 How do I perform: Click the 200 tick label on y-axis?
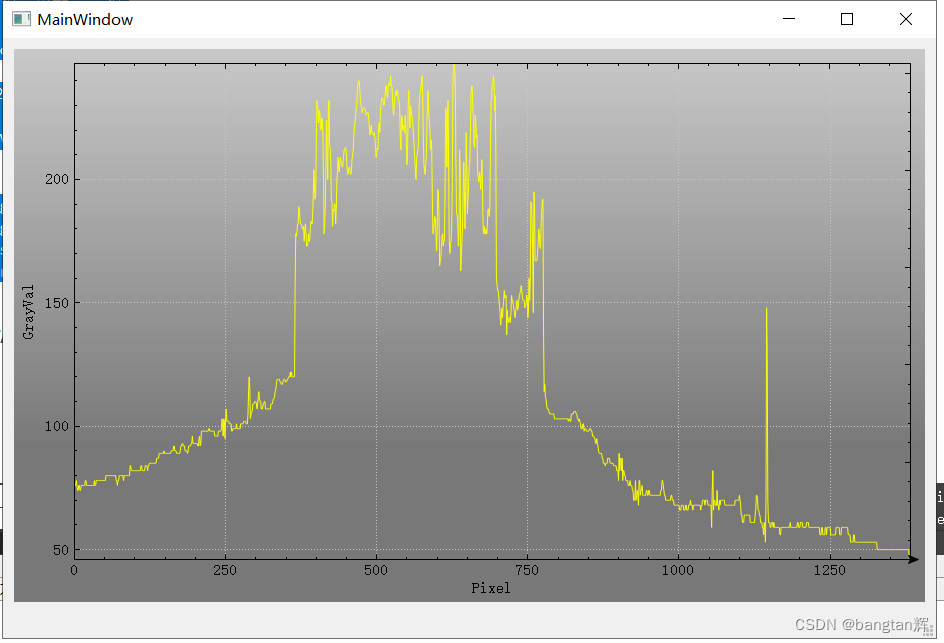[57, 179]
